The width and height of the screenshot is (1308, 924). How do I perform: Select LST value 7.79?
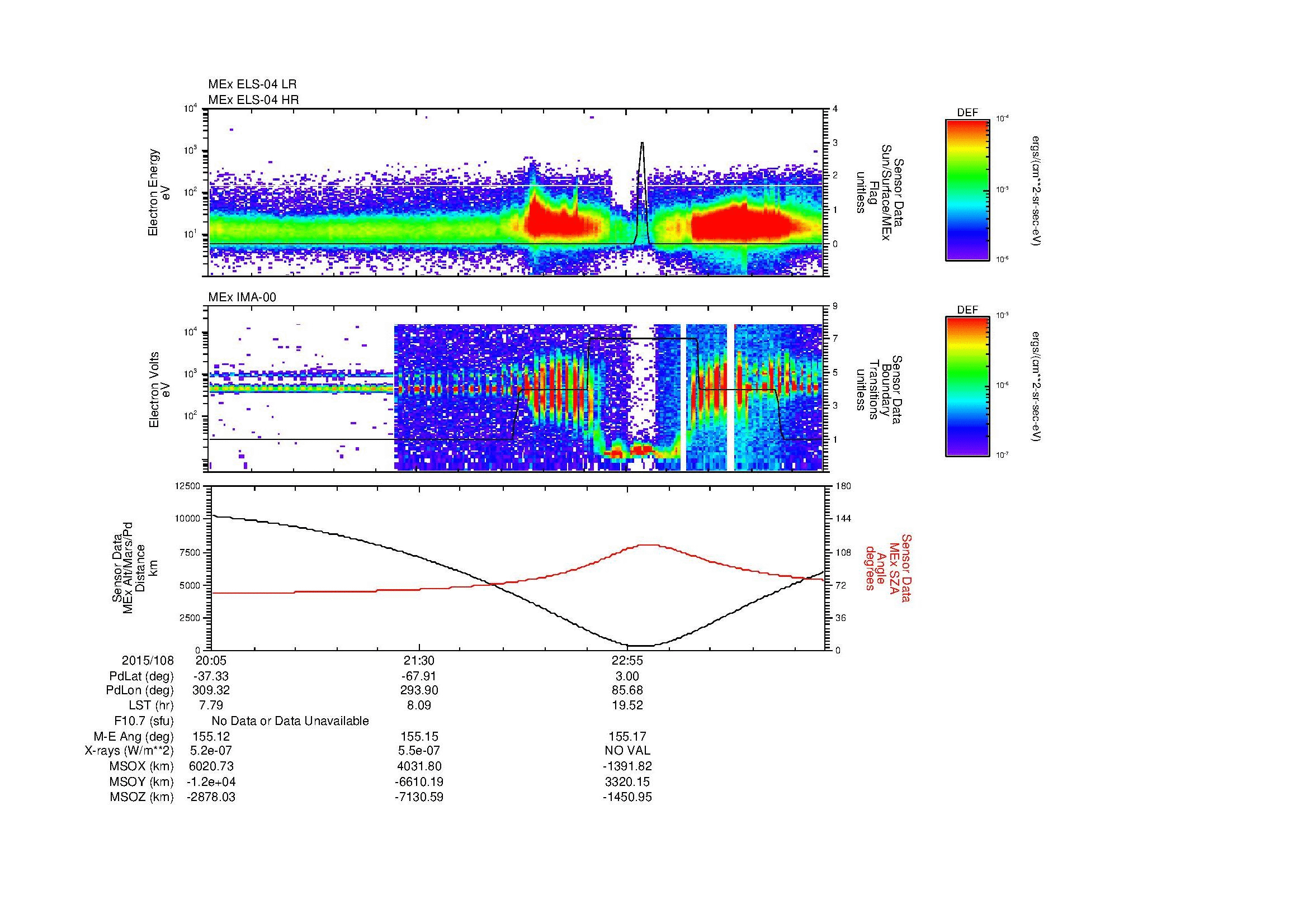pyautogui.click(x=211, y=705)
